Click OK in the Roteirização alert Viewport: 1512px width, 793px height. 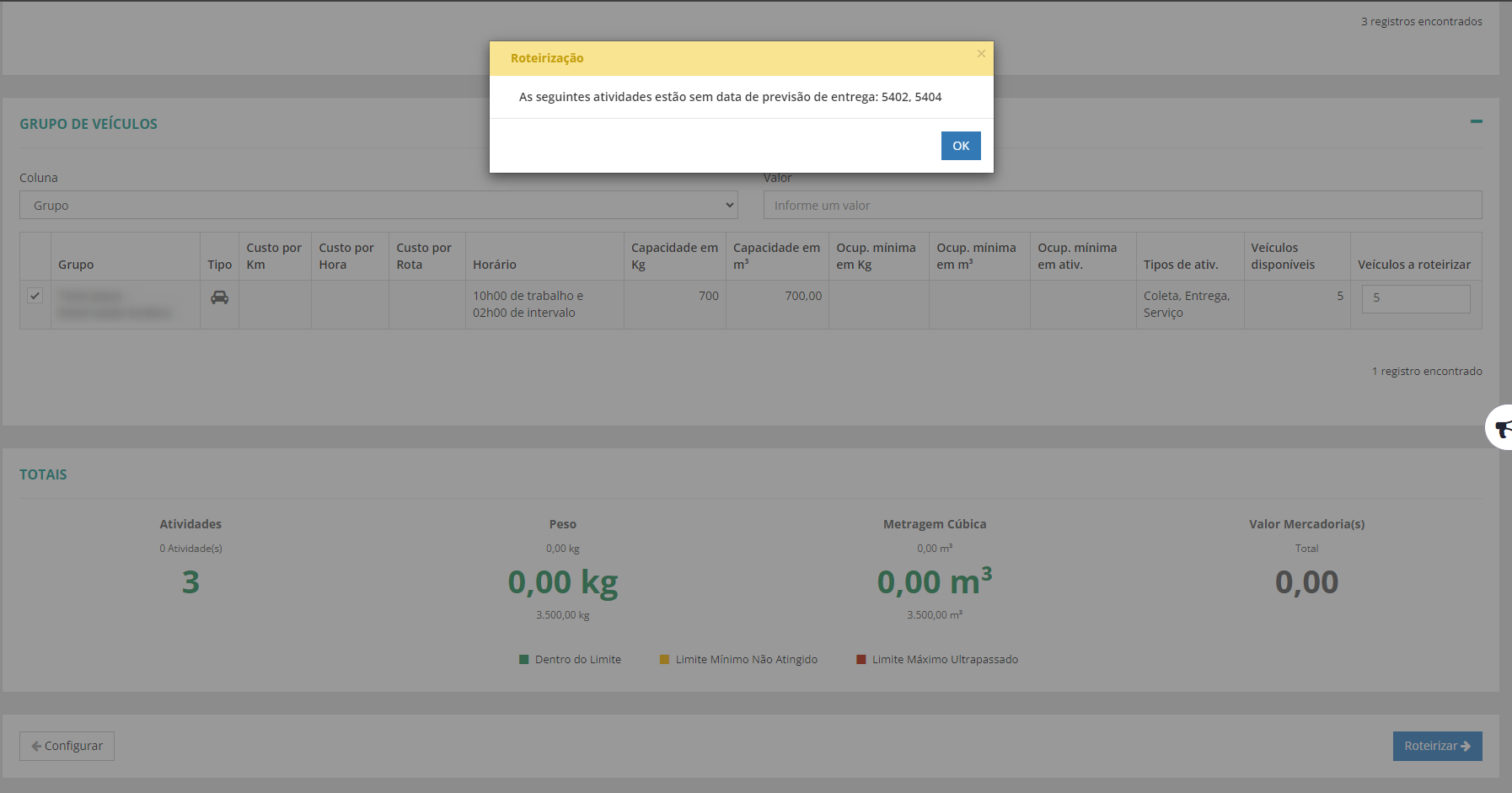click(x=960, y=146)
